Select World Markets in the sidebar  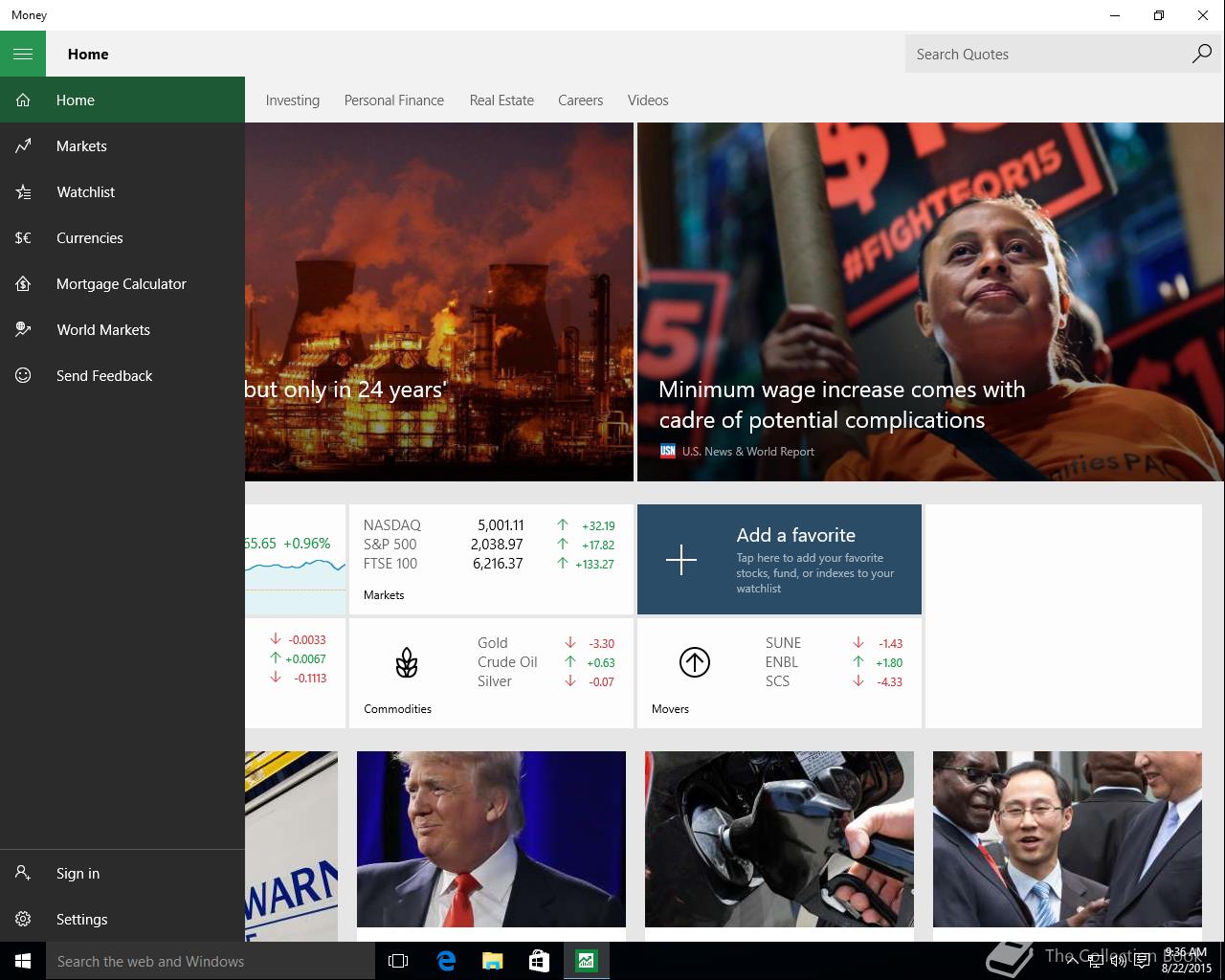tap(122, 329)
